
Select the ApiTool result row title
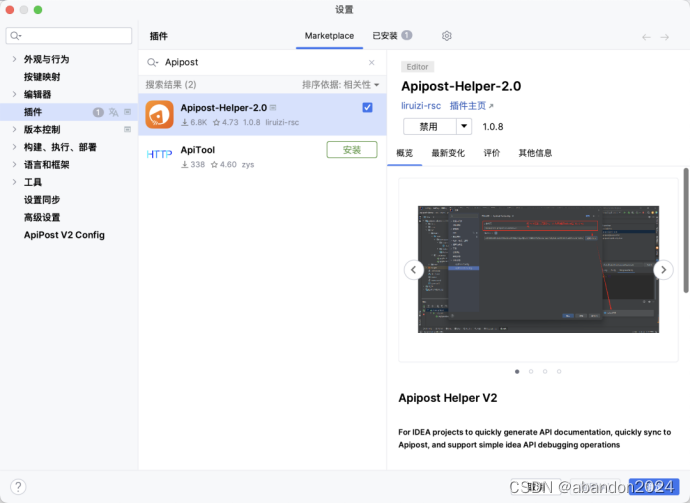(198, 150)
